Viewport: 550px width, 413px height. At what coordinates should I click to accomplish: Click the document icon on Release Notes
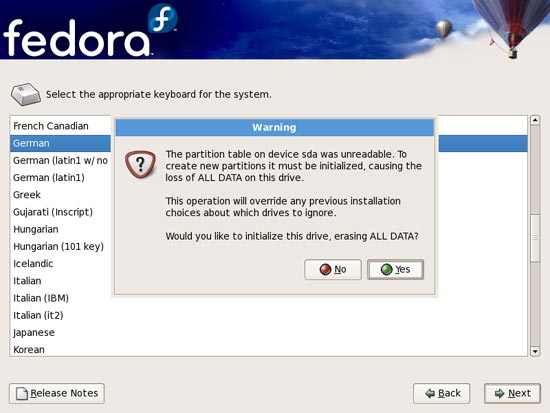click(22, 394)
